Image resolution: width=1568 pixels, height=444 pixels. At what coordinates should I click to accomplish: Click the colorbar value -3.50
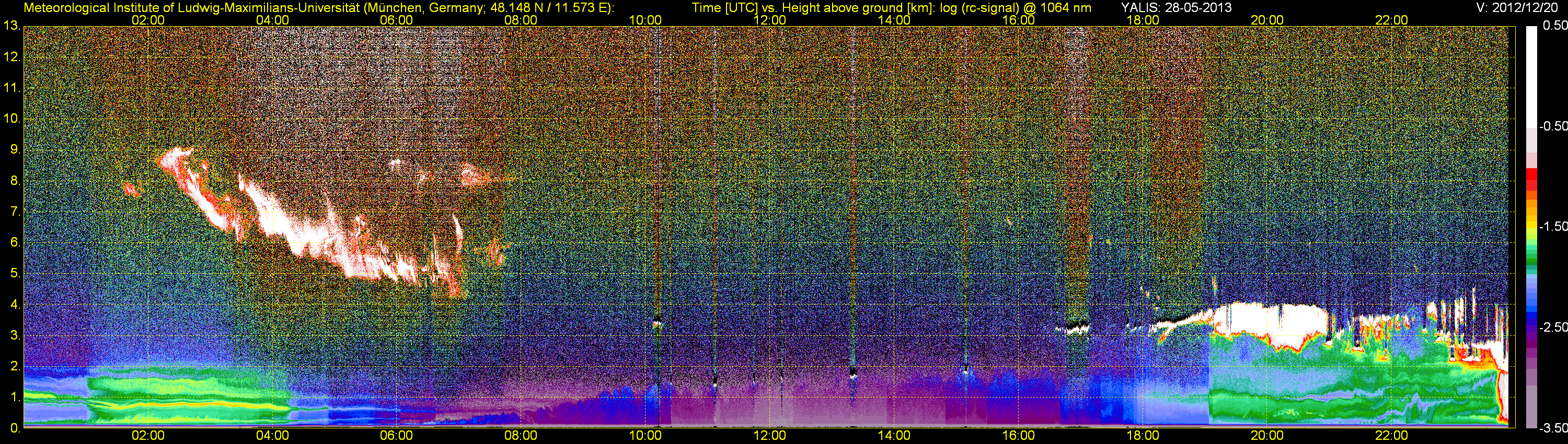pos(1553,428)
